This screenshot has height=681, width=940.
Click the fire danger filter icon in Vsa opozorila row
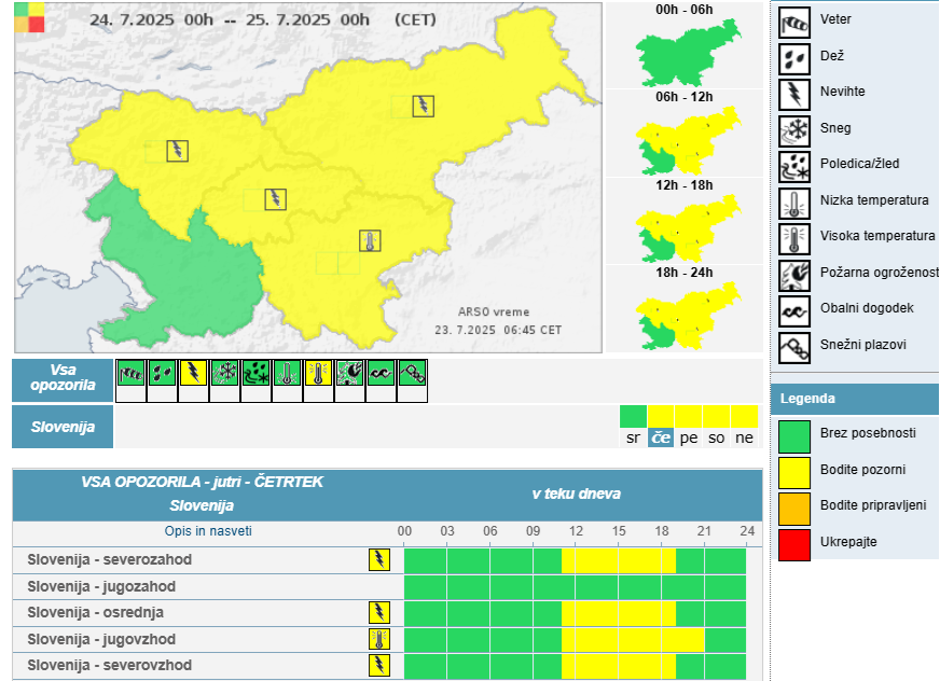click(x=350, y=374)
